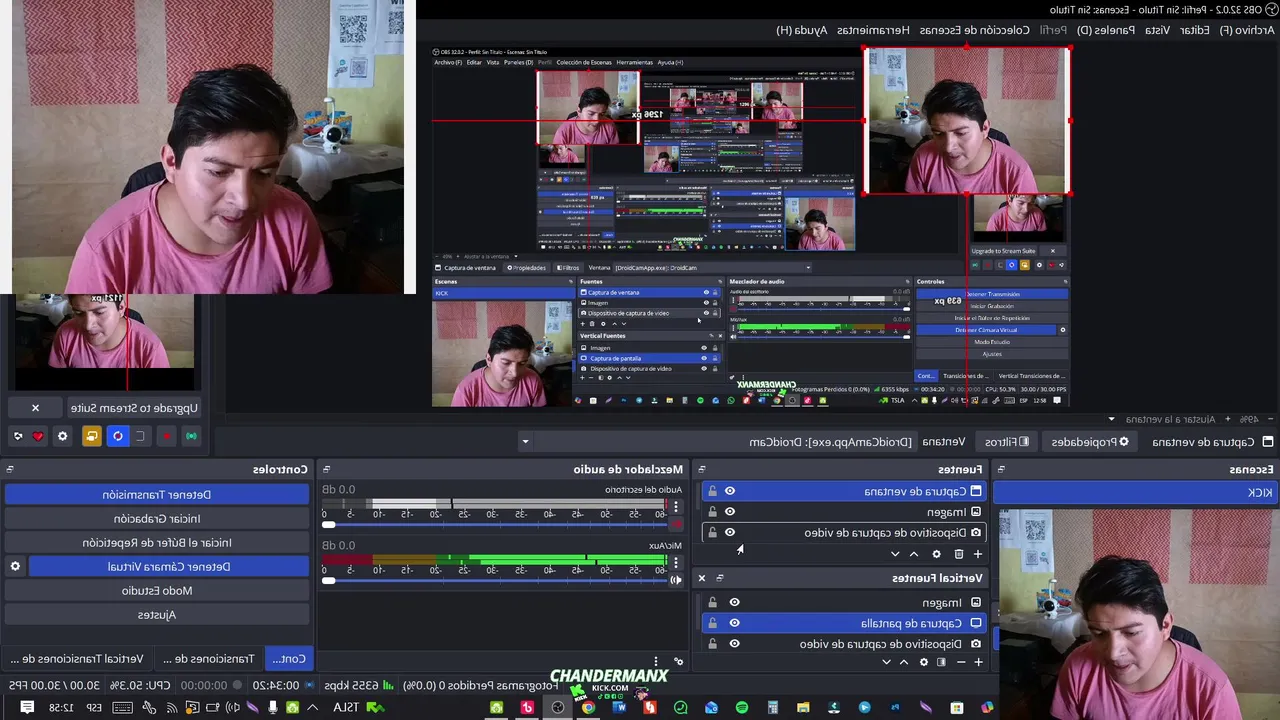The height and width of the screenshot is (720, 1280).
Task: Click the heart icon in Stream Suite toolbar
Action: point(38,436)
